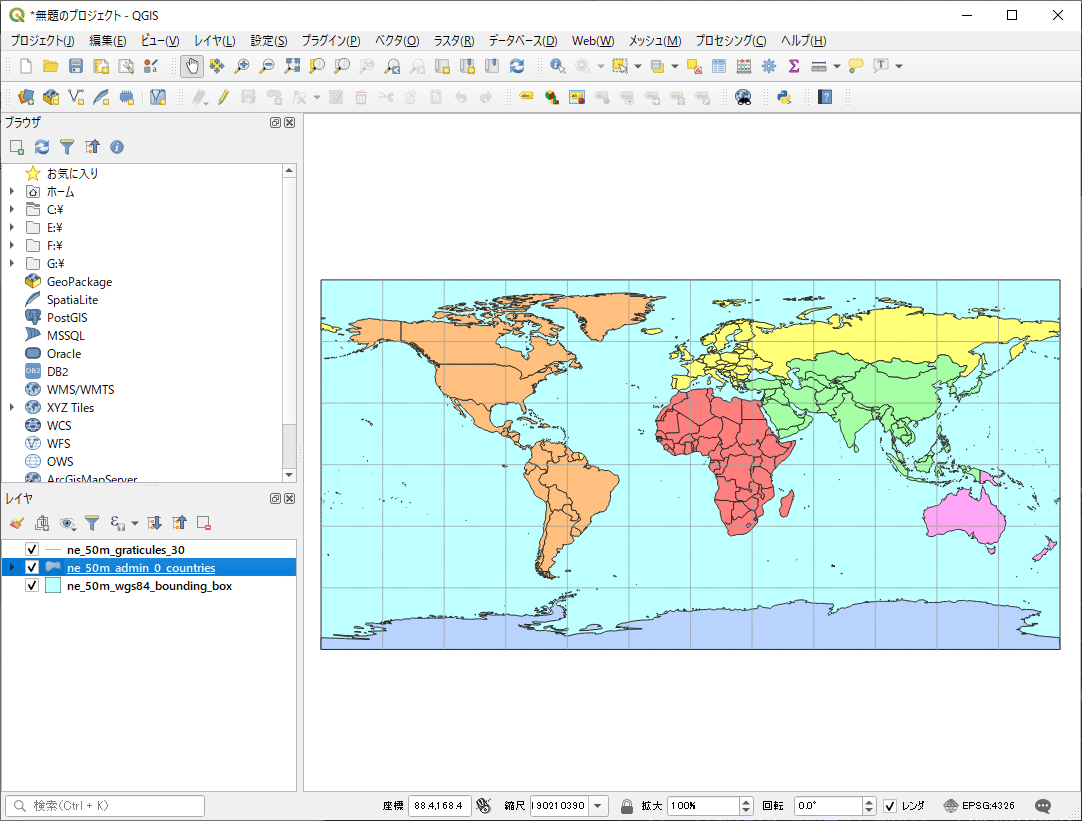Expand the C:¥ drive in the Browser
Image resolution: width=1082 pixels, height=821 pixels.
[x=9, y=209]
